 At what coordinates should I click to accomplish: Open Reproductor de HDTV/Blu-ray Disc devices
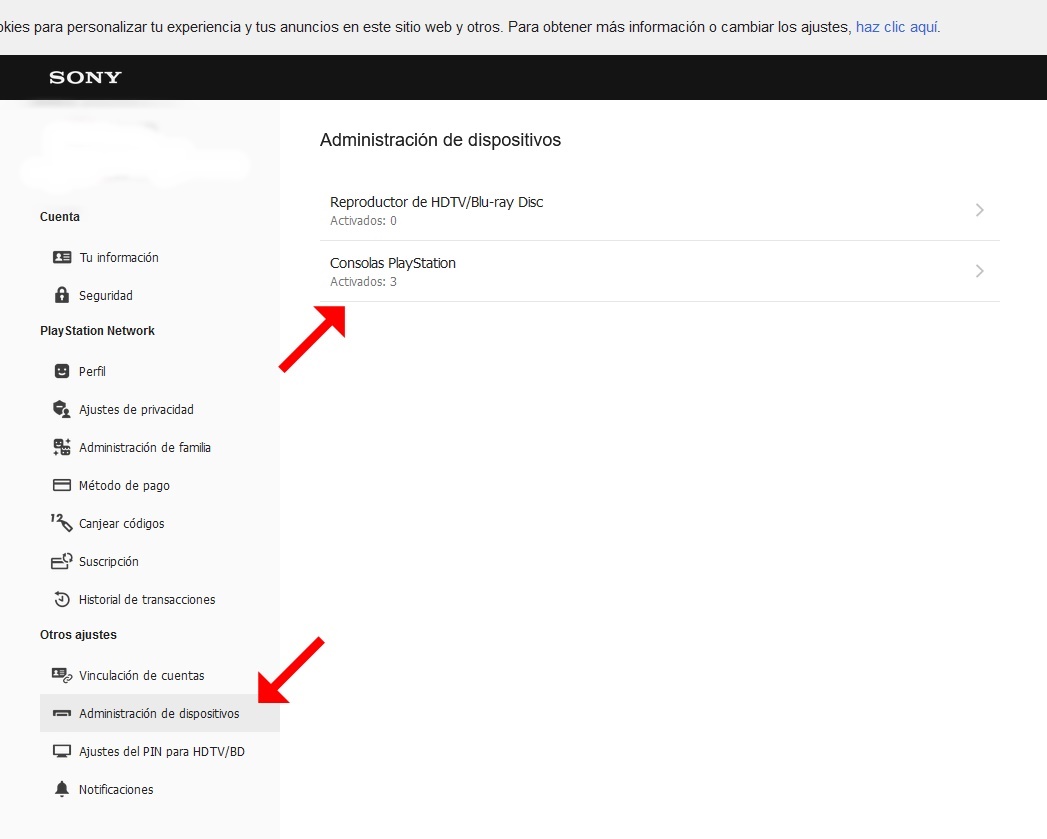[660, 210]
